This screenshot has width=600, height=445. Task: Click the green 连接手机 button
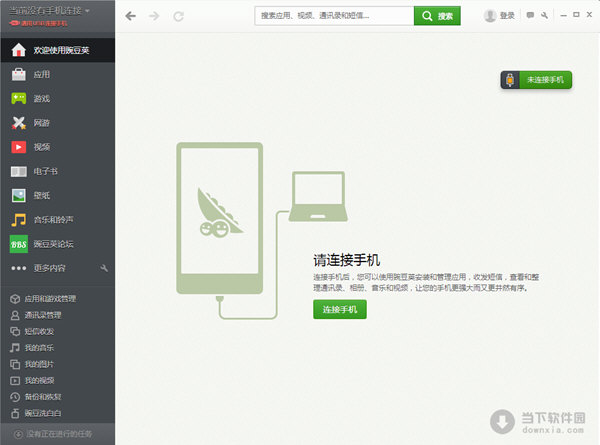(x=340, y=309)
